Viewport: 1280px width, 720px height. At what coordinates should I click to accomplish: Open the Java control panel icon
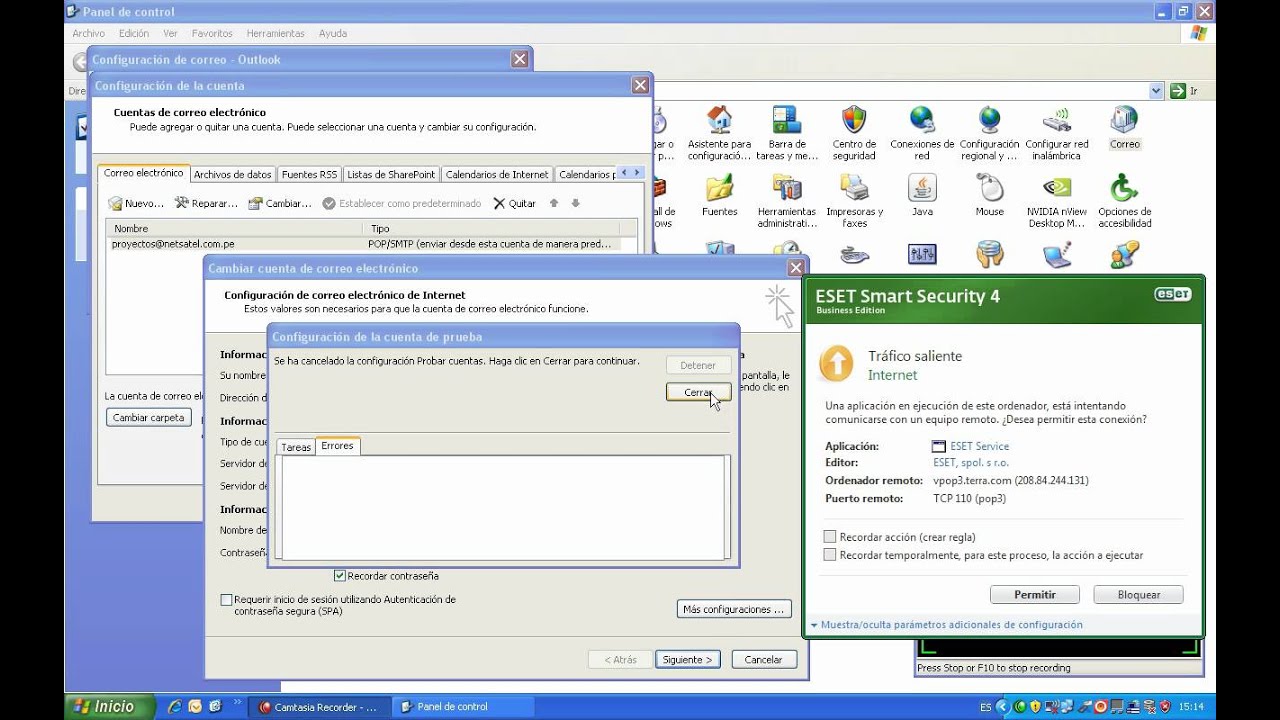point(922,195)
